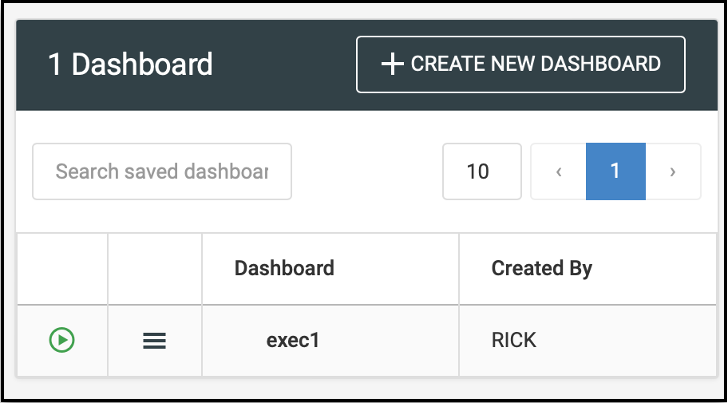This screenshot has height=403, width=727.
Task: Sort by the Dashboard column header
Action: [x=284, y=268]
